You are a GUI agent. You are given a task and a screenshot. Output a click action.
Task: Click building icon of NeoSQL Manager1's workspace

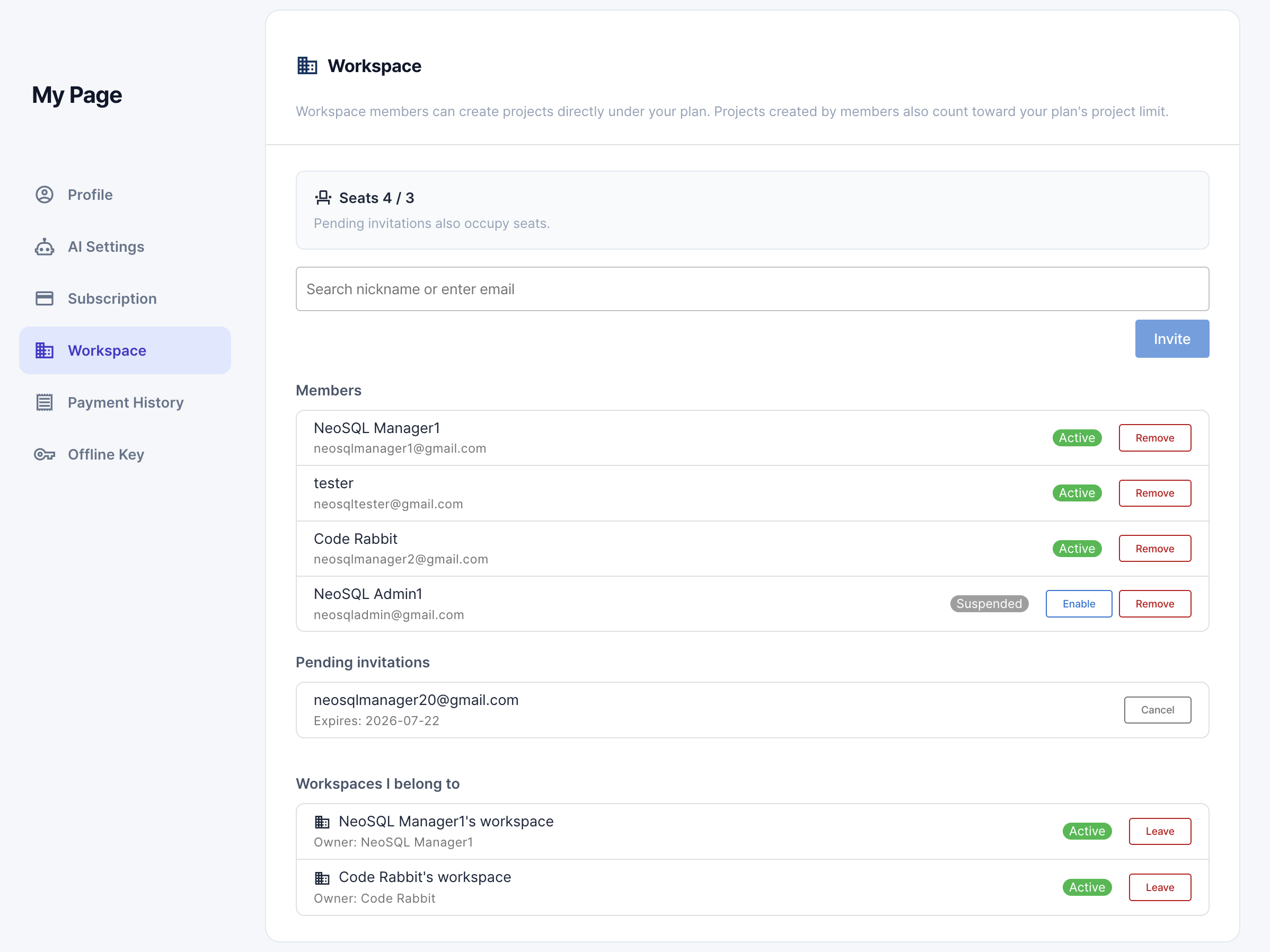pyautogui.click(x=322, y=822)
